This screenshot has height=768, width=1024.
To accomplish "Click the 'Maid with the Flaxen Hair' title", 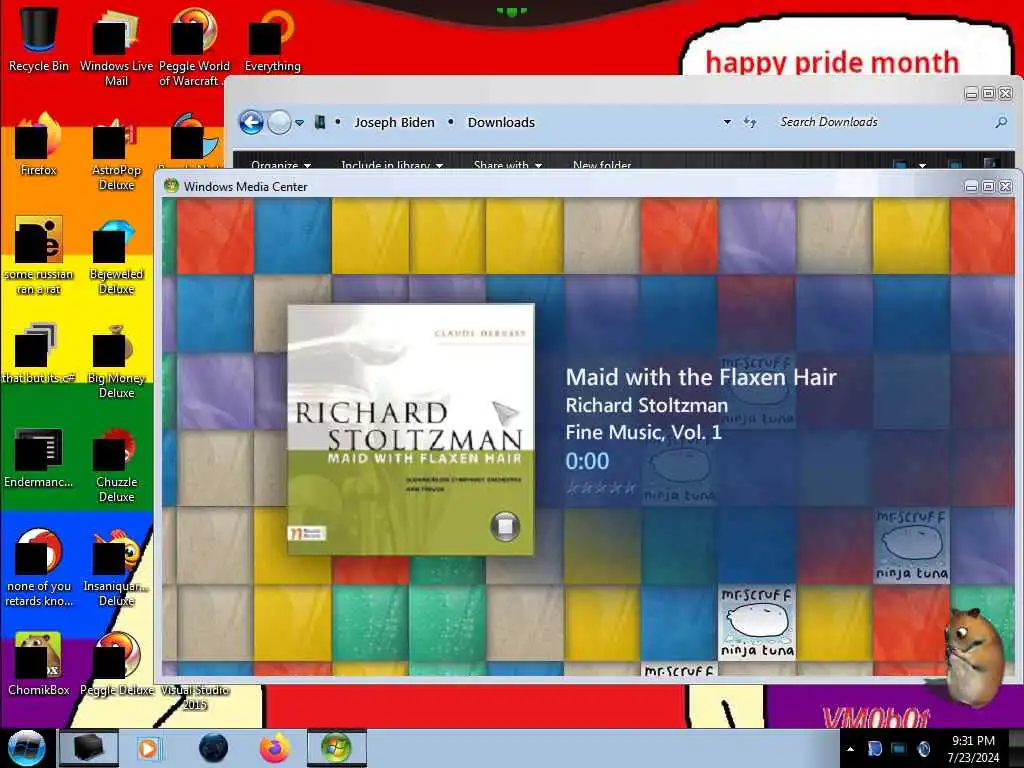I will 701,377.
